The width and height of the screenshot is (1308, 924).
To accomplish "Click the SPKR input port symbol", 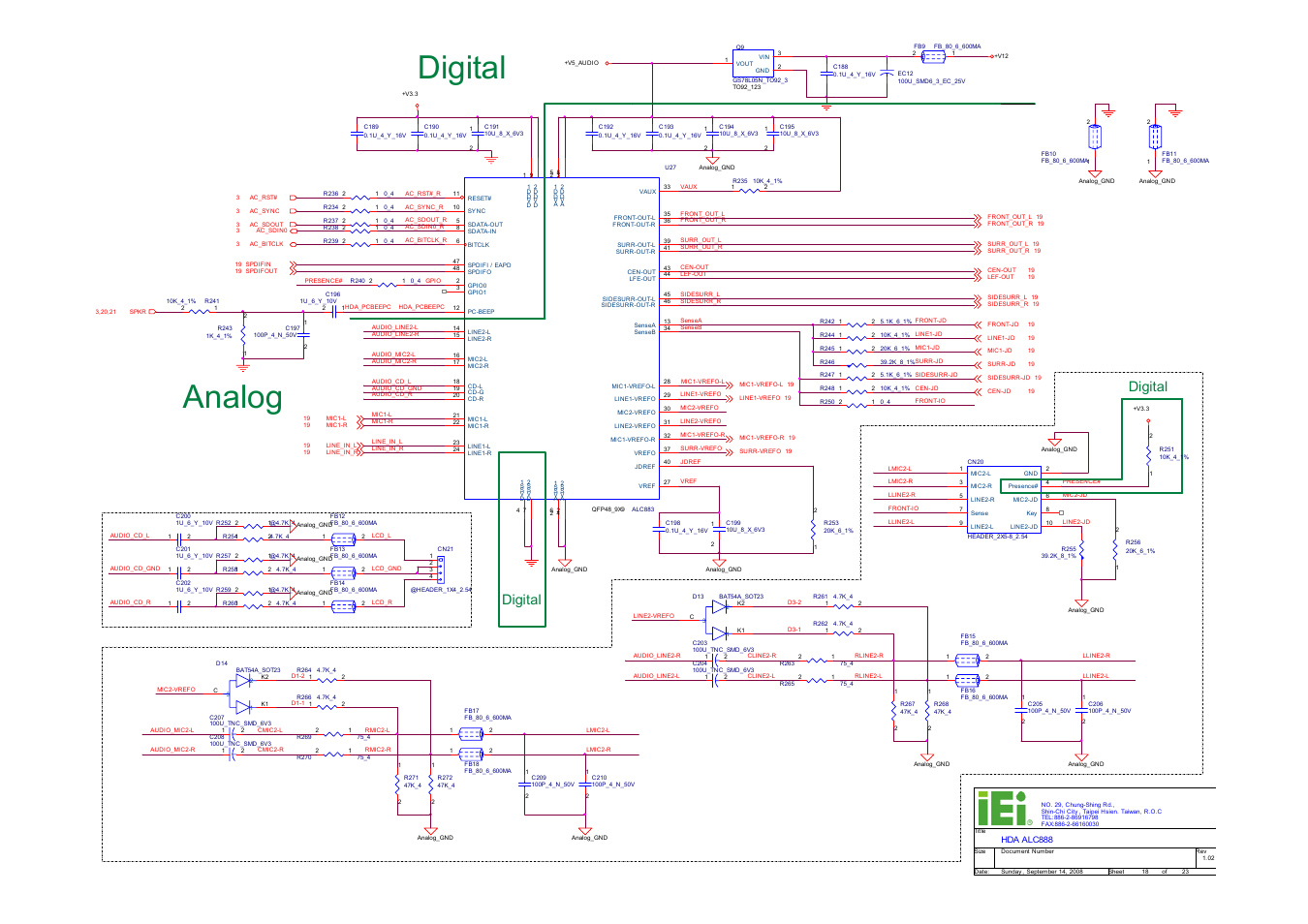I will pyautogui.click(x=152, y=312).
